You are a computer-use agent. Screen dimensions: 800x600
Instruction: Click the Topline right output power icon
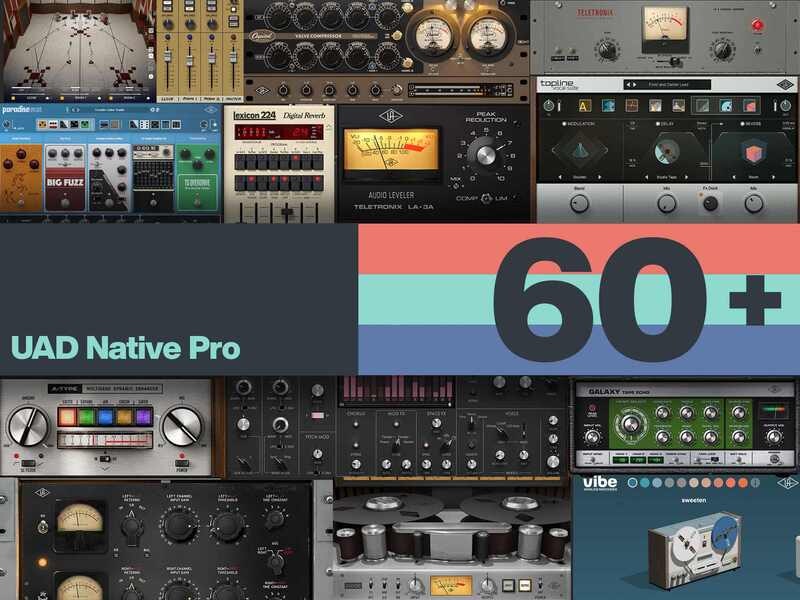pyautogui.click(x=786, y=106)
